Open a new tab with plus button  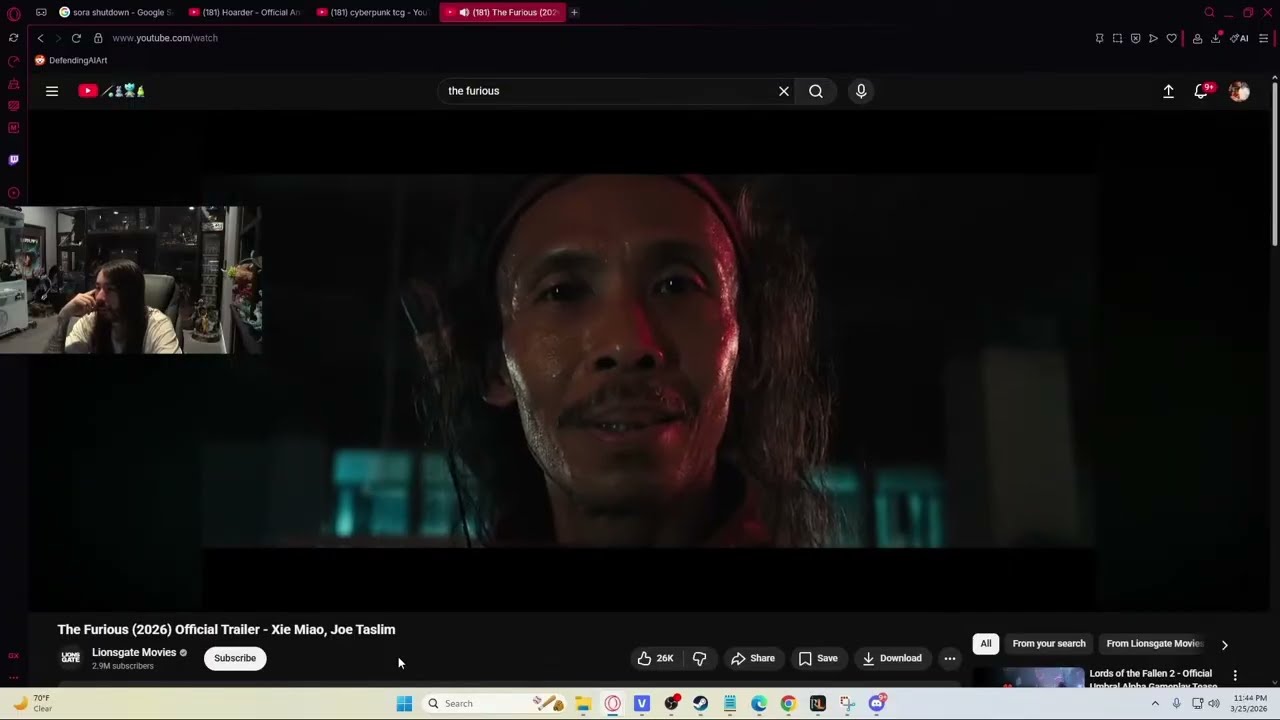point(574,12)
